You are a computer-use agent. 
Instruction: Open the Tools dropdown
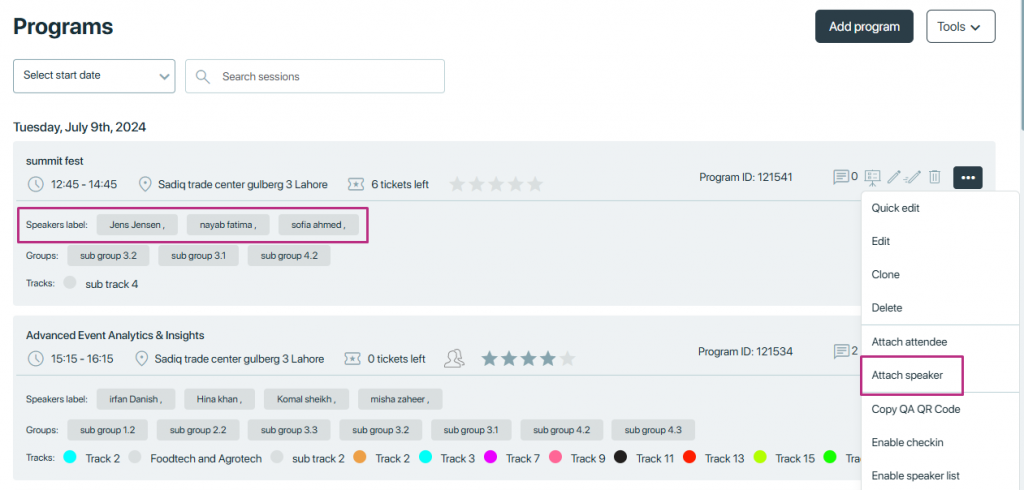pyautogui.click(x=961, y=27)
